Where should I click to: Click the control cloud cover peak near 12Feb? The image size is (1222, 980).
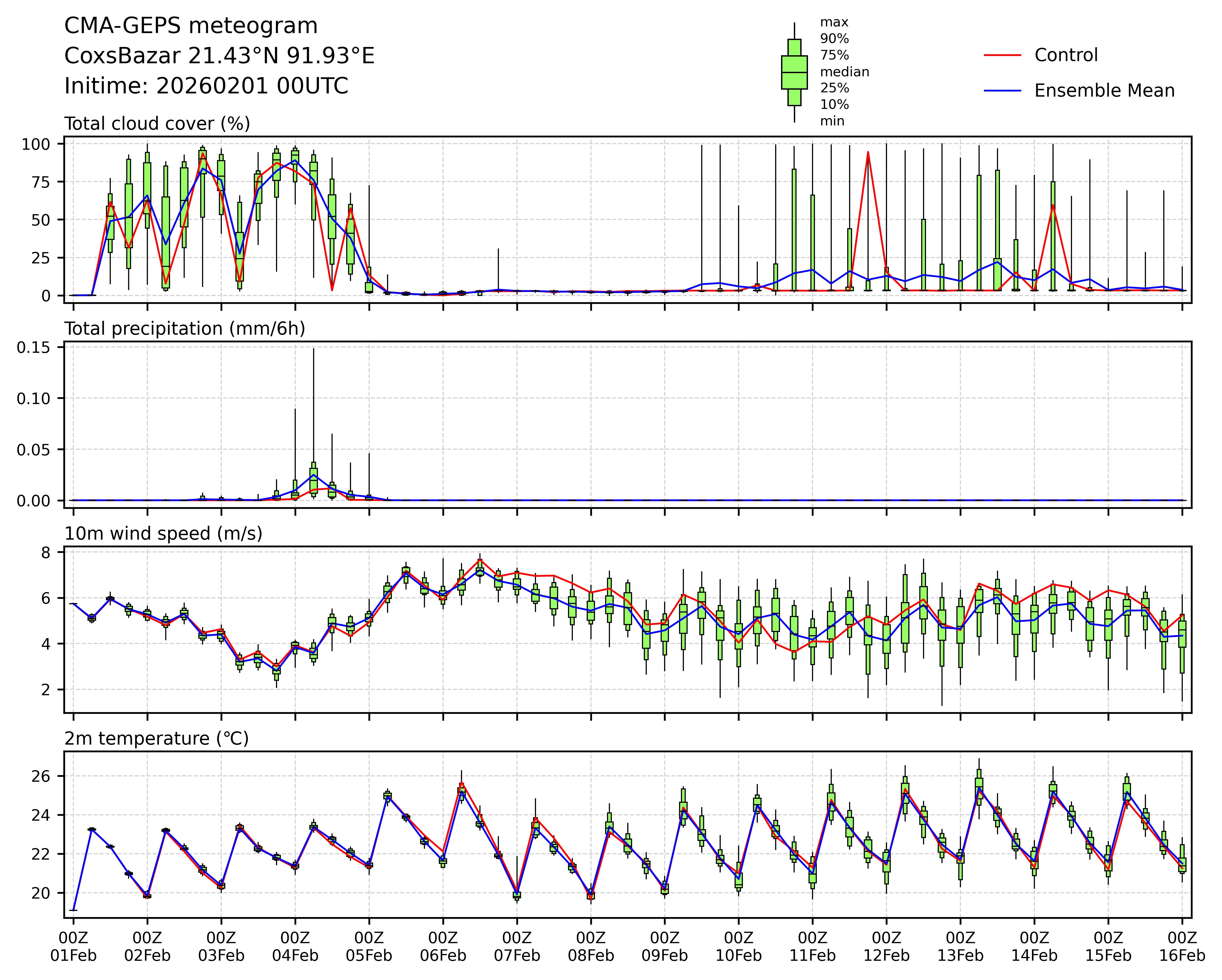coord(868,152)
